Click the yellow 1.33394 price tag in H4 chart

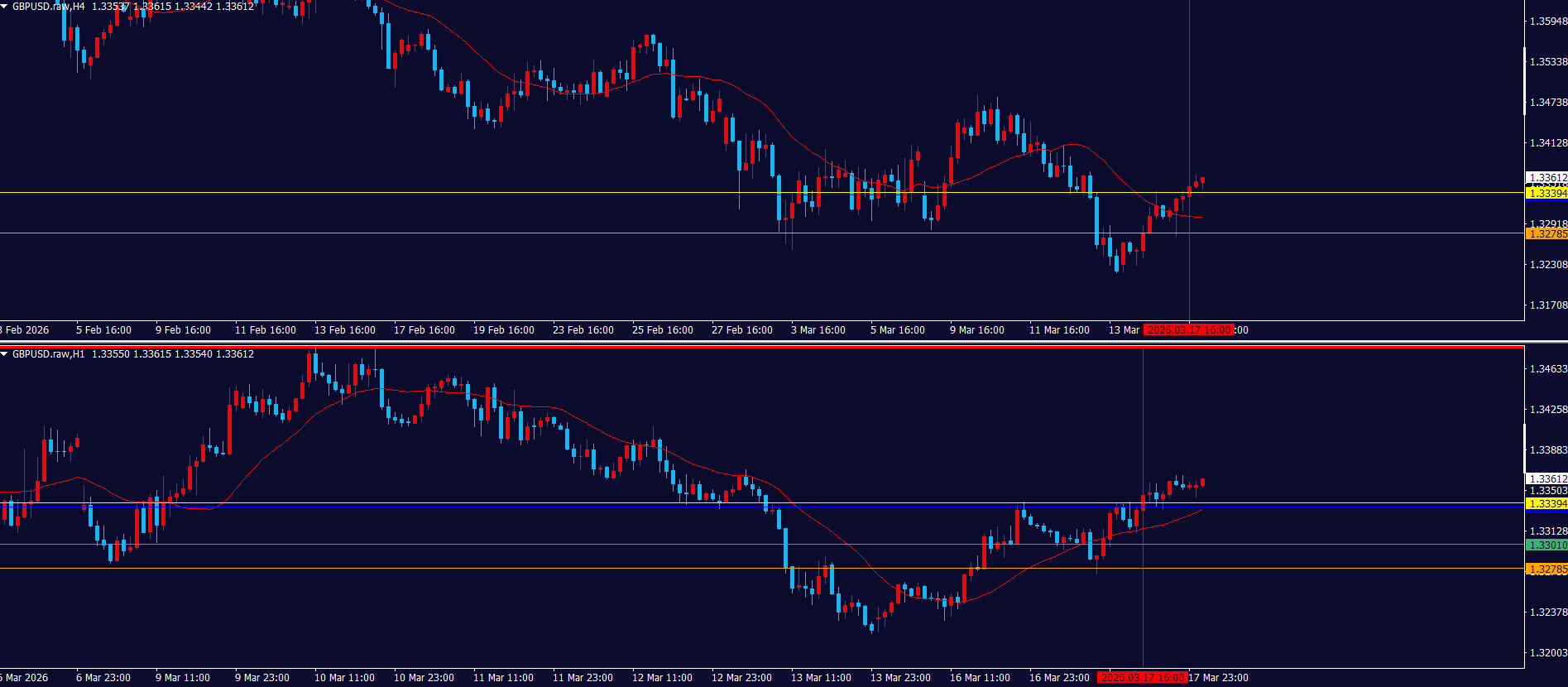pos(1546,194)
